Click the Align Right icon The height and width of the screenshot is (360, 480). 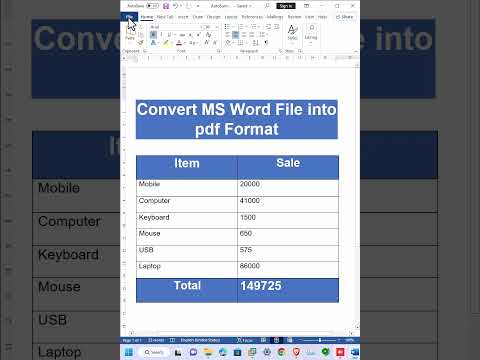(x=244, y=35)
